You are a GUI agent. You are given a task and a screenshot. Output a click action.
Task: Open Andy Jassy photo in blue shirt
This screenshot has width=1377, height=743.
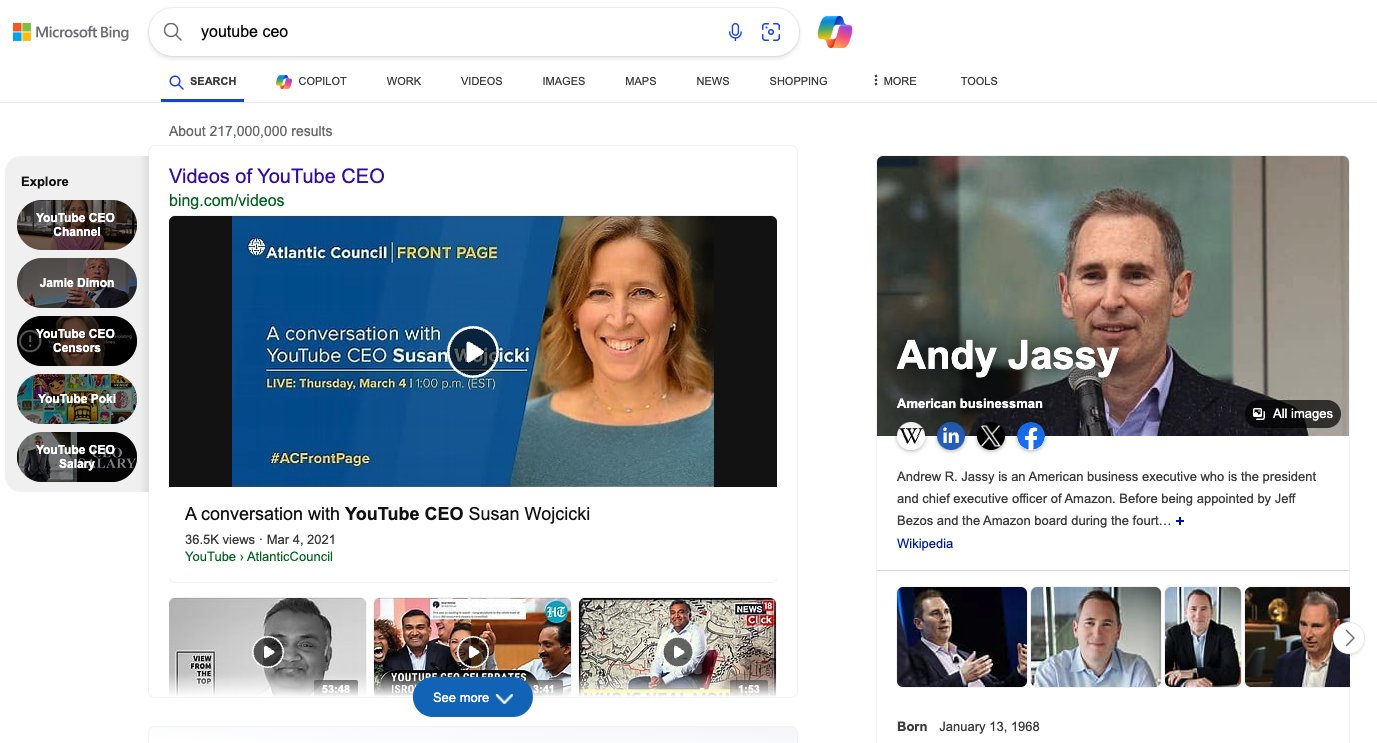[x=1096, y=637]
